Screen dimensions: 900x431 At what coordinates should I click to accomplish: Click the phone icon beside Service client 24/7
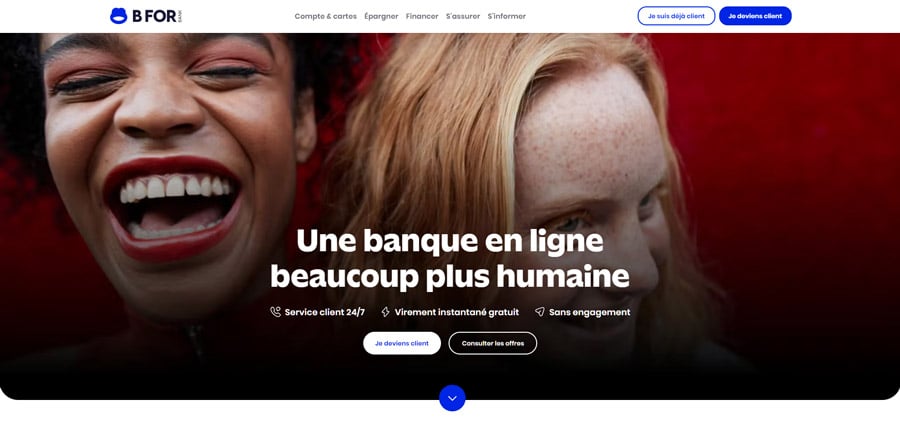(276, 312)
